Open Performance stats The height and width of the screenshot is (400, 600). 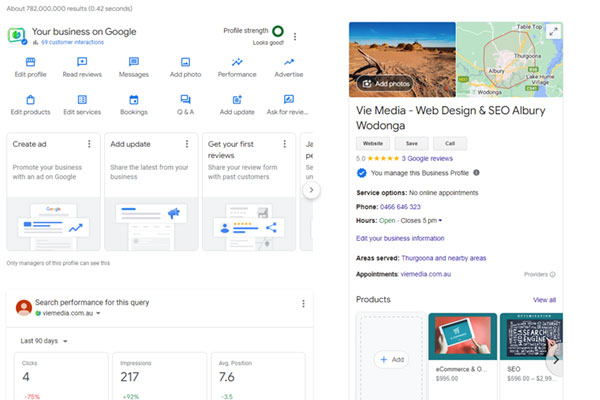point(237,68)
